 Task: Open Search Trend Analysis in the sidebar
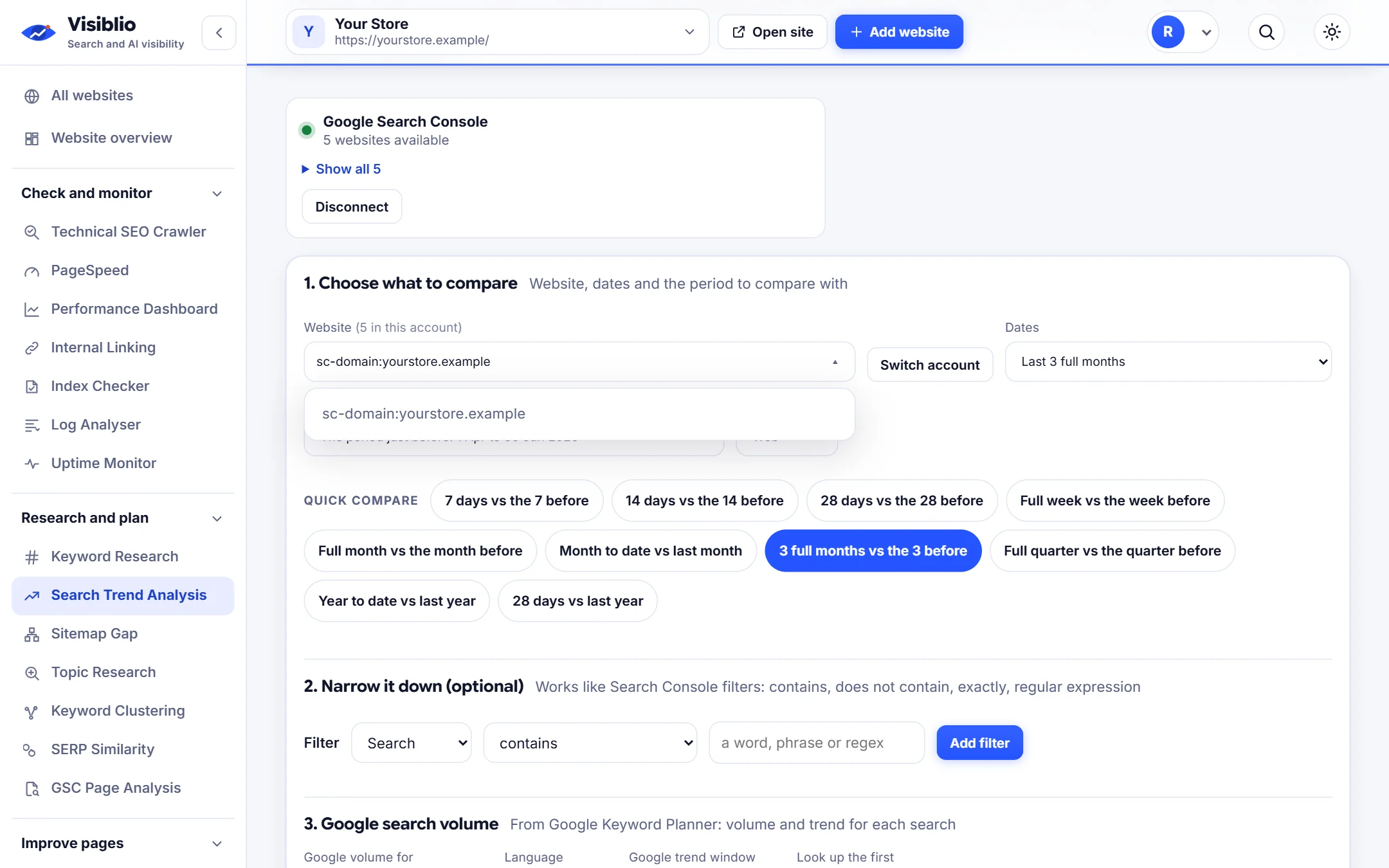(123, 595)
